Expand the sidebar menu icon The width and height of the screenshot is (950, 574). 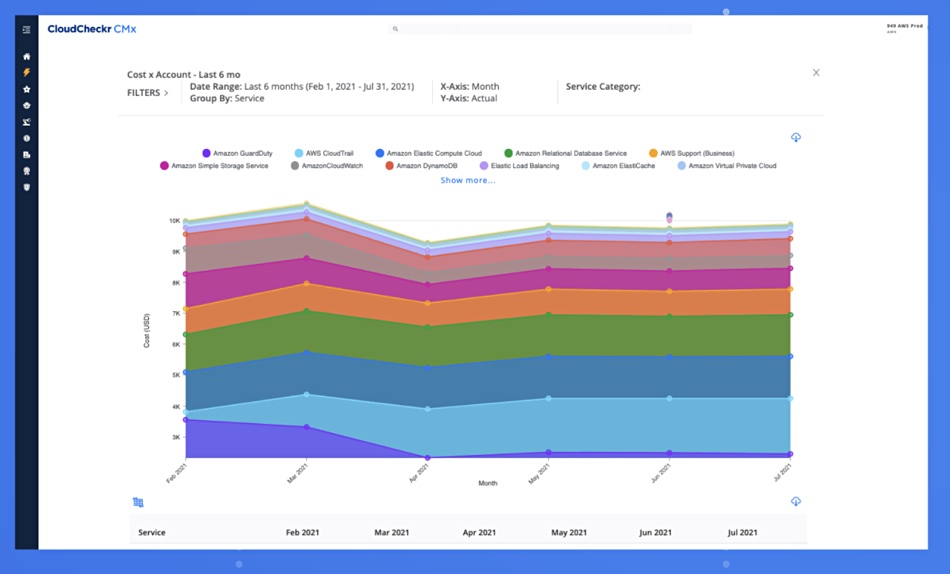click(27, 29)
